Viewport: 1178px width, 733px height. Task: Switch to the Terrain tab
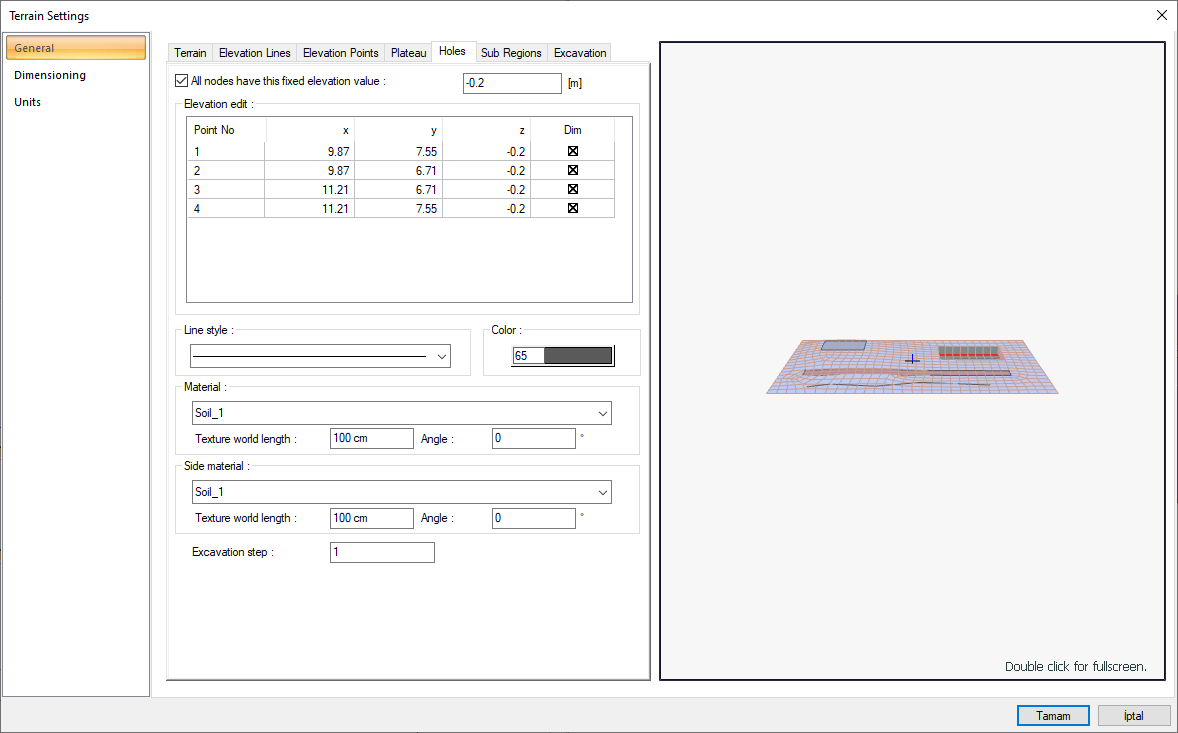[x=190, y=53]
